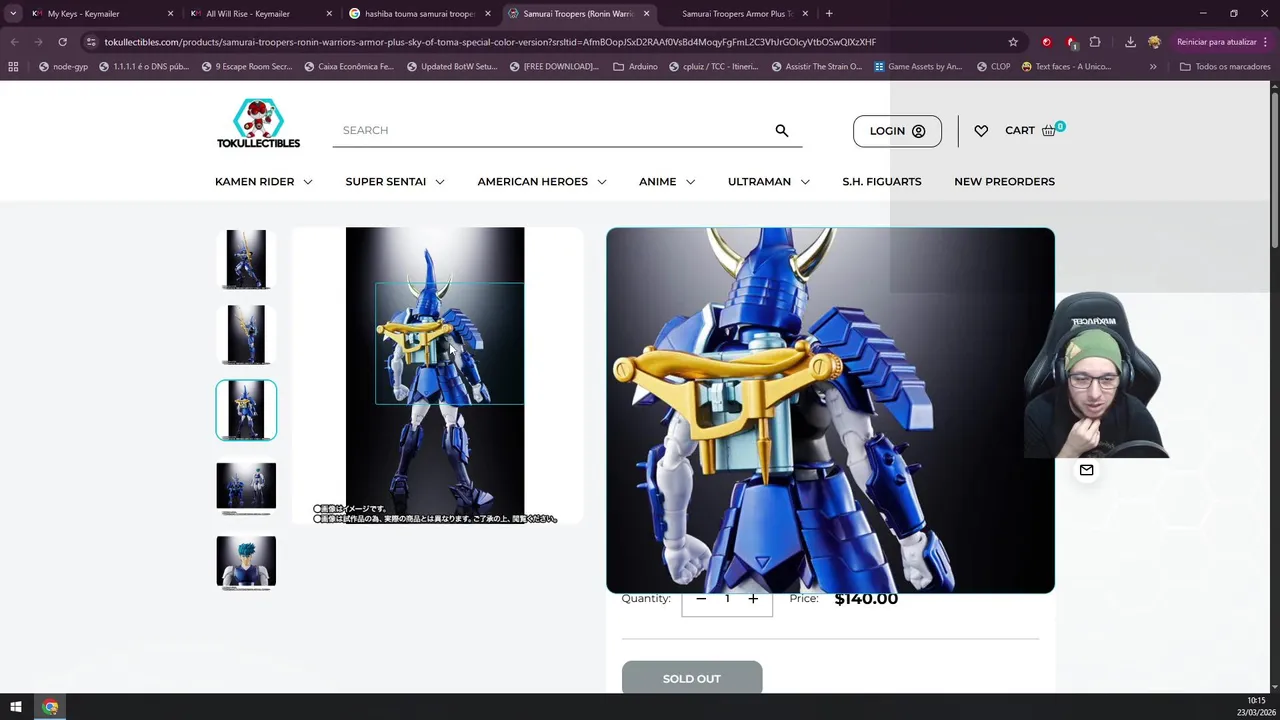Click the envelope mail icon
Image resolution: width=1280 pixels, height=720 pixels.
tap(1086, 470)
